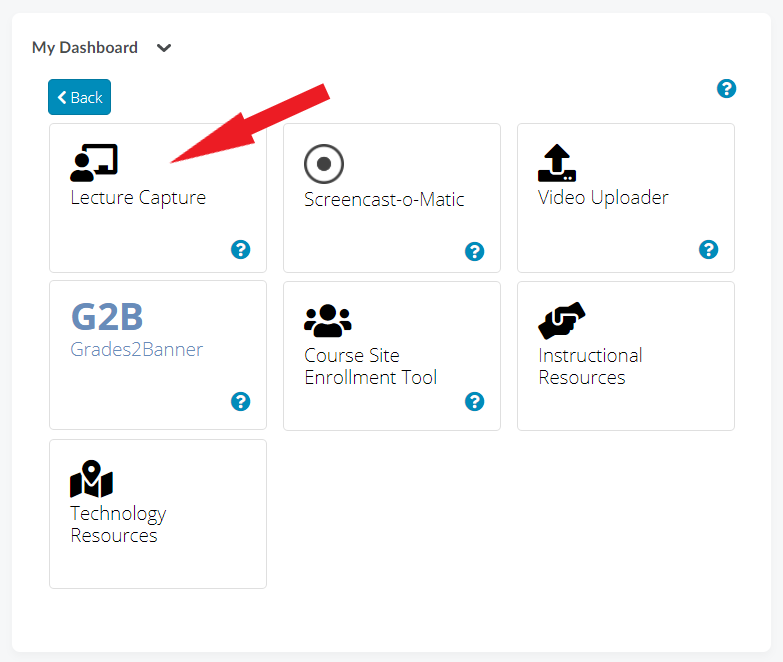The image size is (783, 662).
Task: Click the Course Site Enrollment people icon
Action: click(x=328, y=321)
